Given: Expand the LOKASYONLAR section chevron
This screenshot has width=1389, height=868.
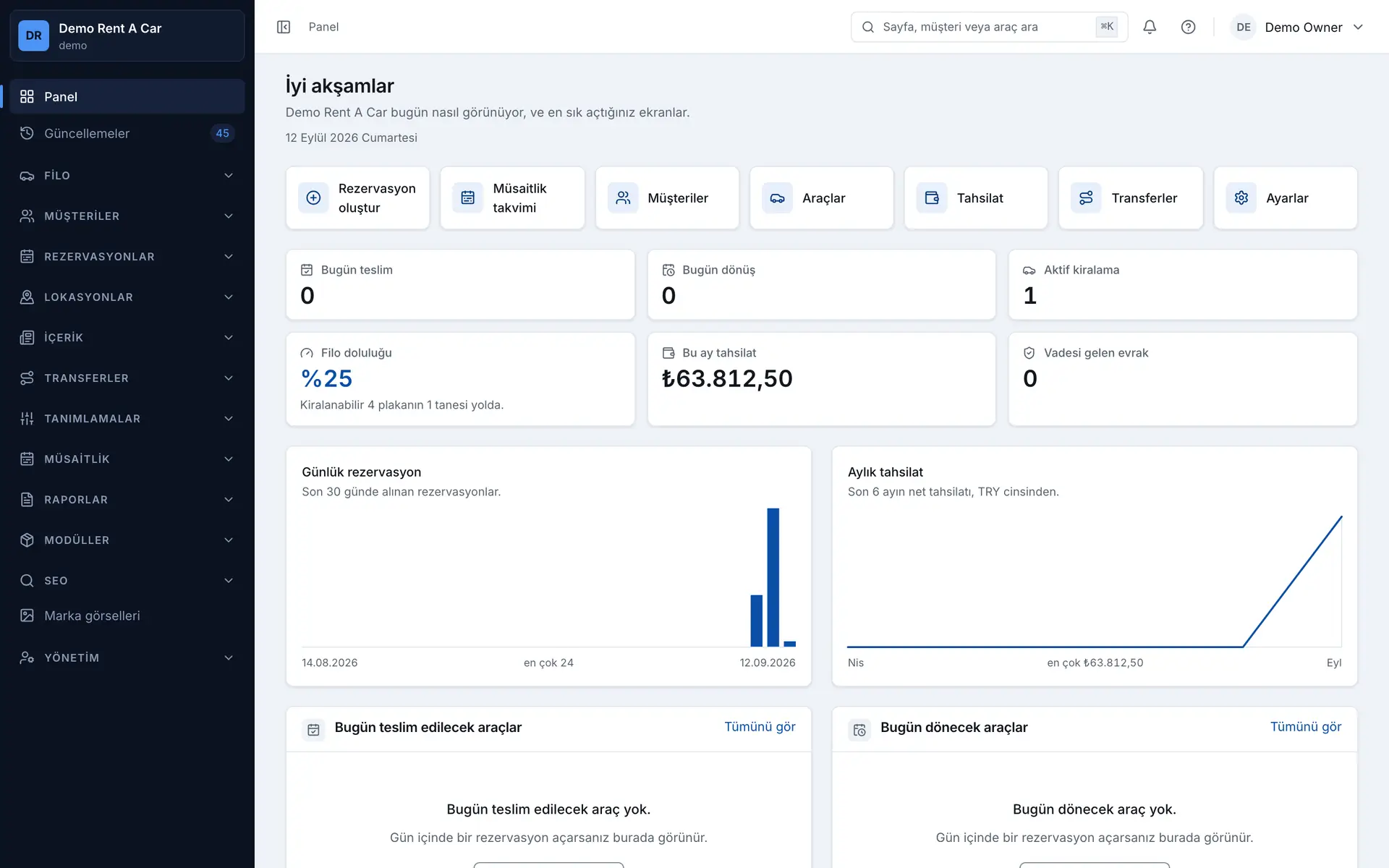Looking at the screenshot, I should click(229, 297).
